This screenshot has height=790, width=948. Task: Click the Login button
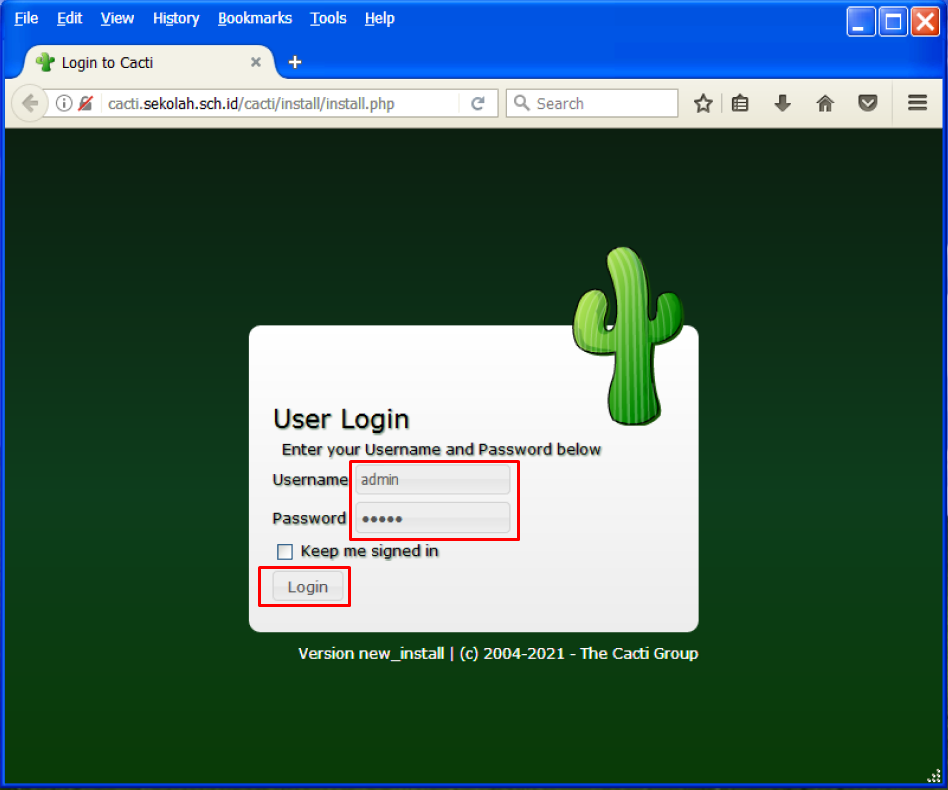tap(308, 587)
